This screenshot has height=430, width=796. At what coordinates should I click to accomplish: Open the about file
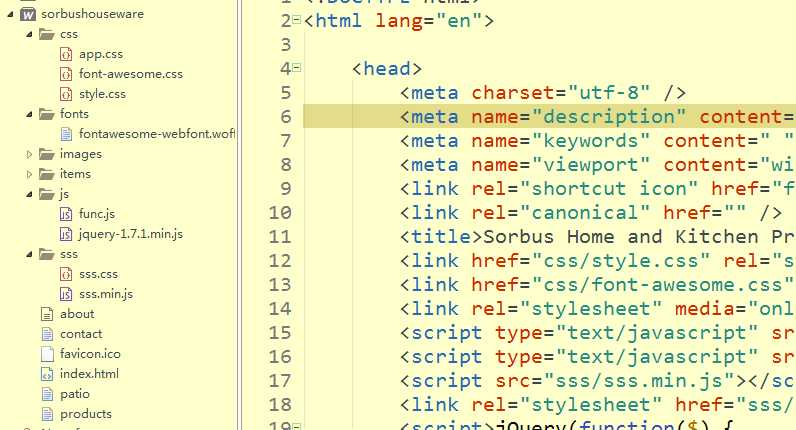77,314
